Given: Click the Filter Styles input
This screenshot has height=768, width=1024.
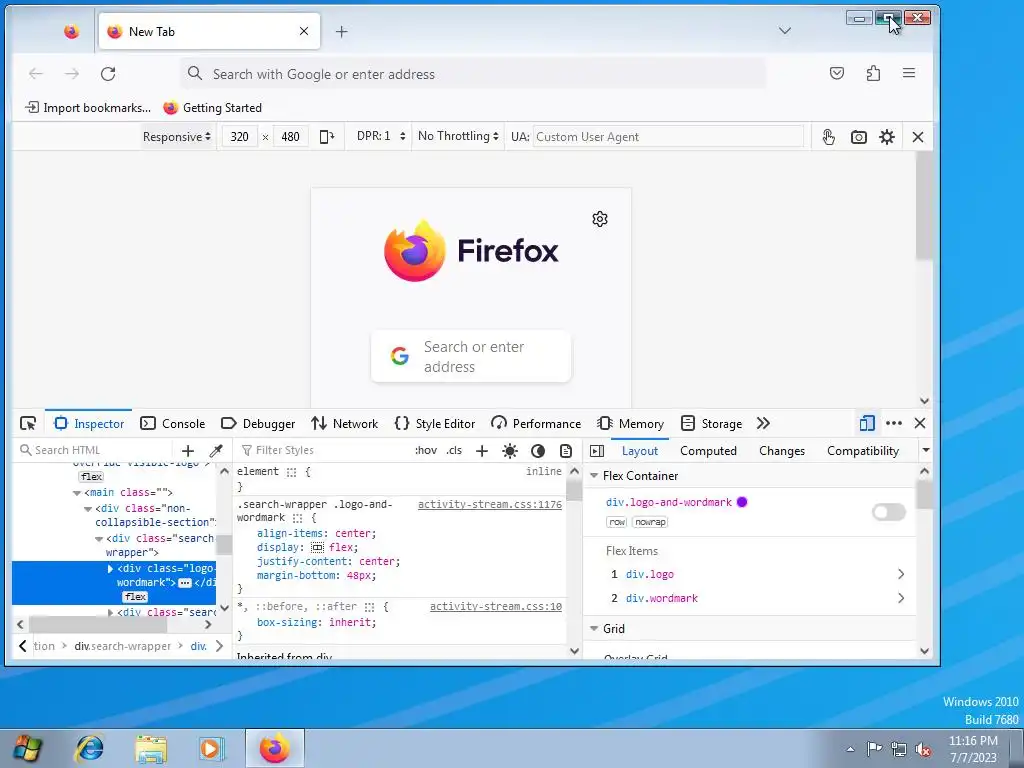Looking at the screenshot, I should tap(323, 450).
